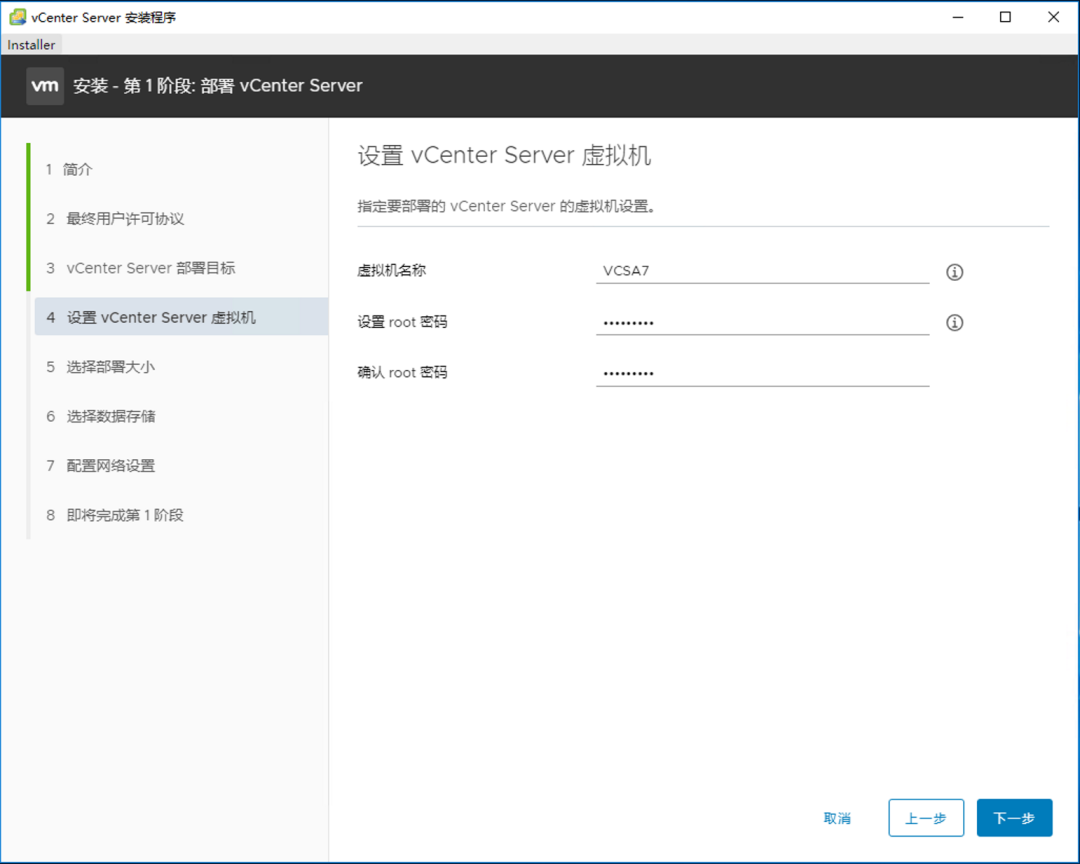Proceed with 下一步 button
The image size is (1080, 864).
(x=1014, y=818)
